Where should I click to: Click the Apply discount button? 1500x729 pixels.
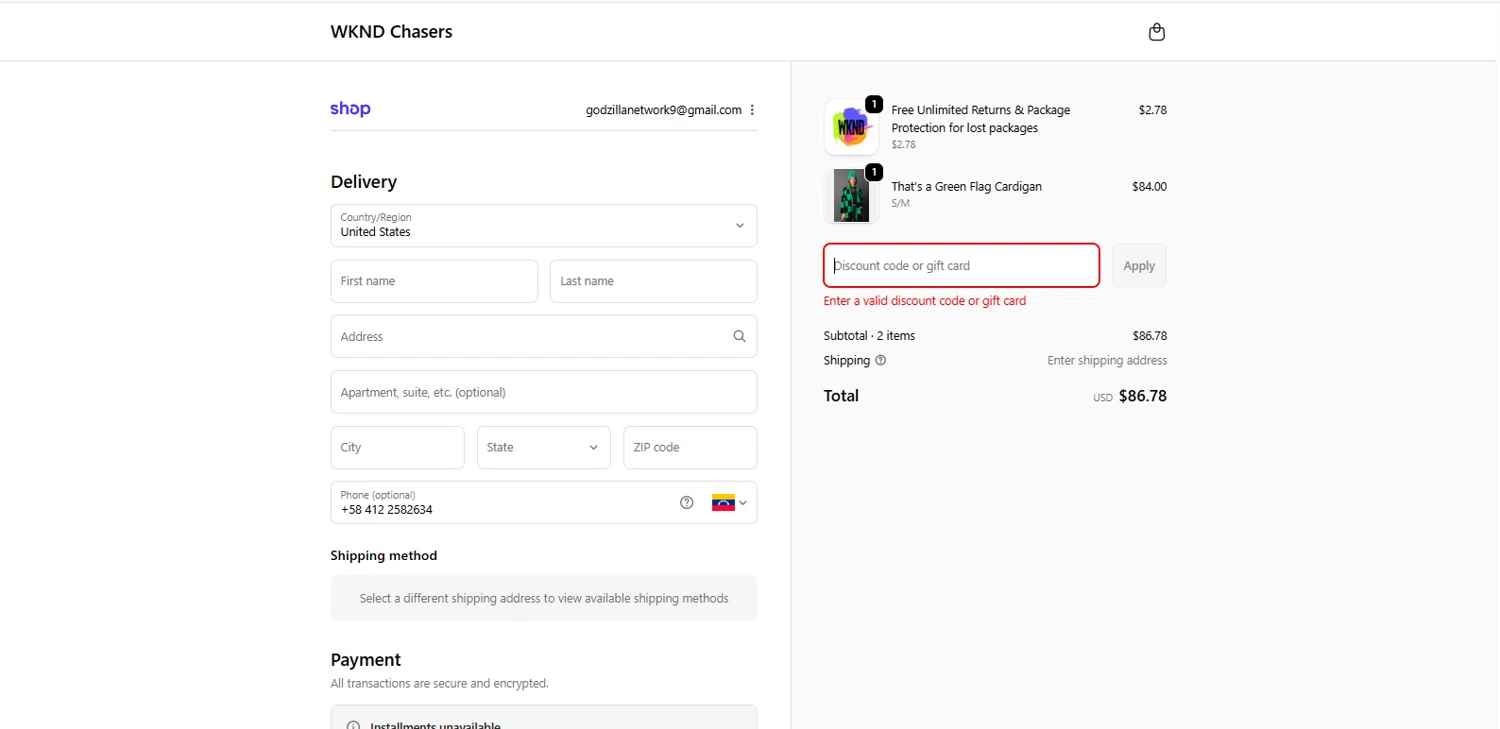pos(1139,266)
